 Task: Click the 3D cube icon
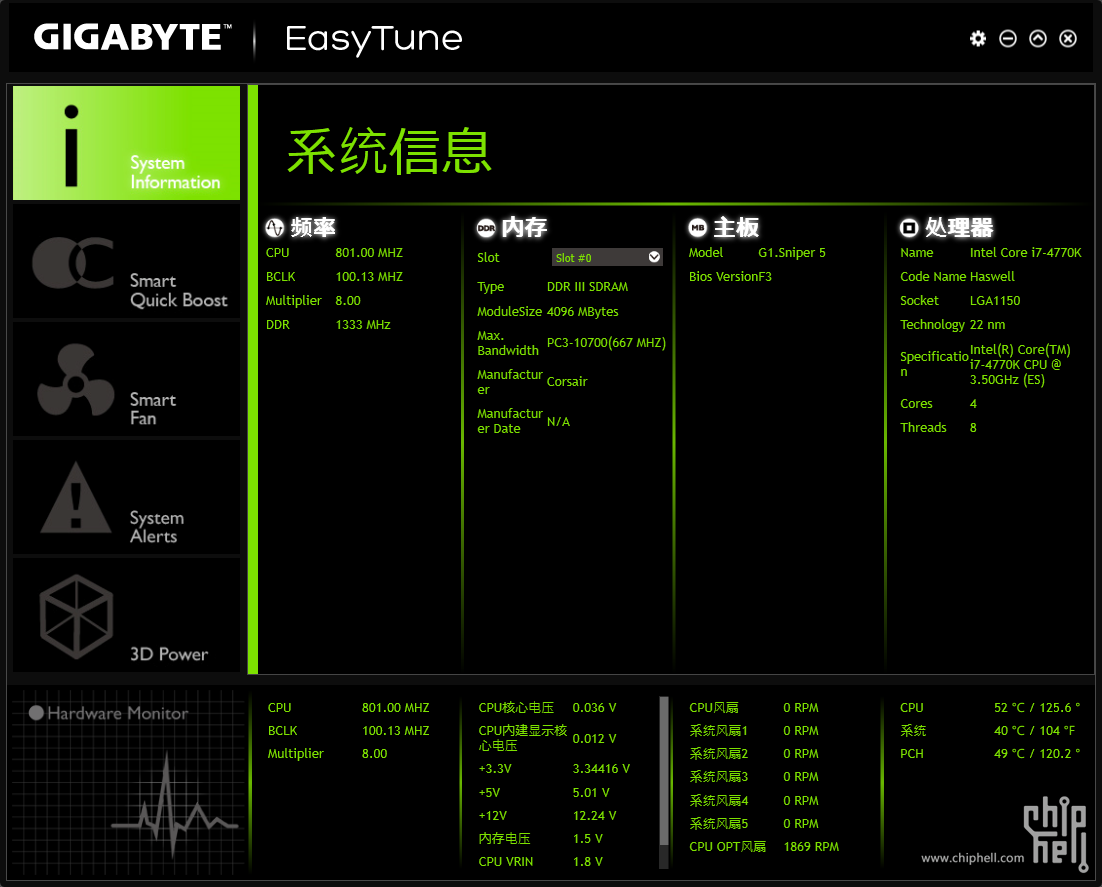pyautogui.click(x=76, y=616)
